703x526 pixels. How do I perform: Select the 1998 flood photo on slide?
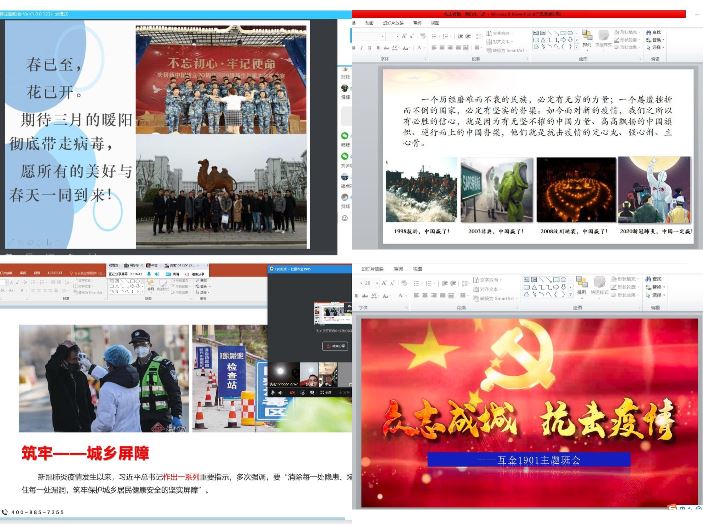coord(421,190)
